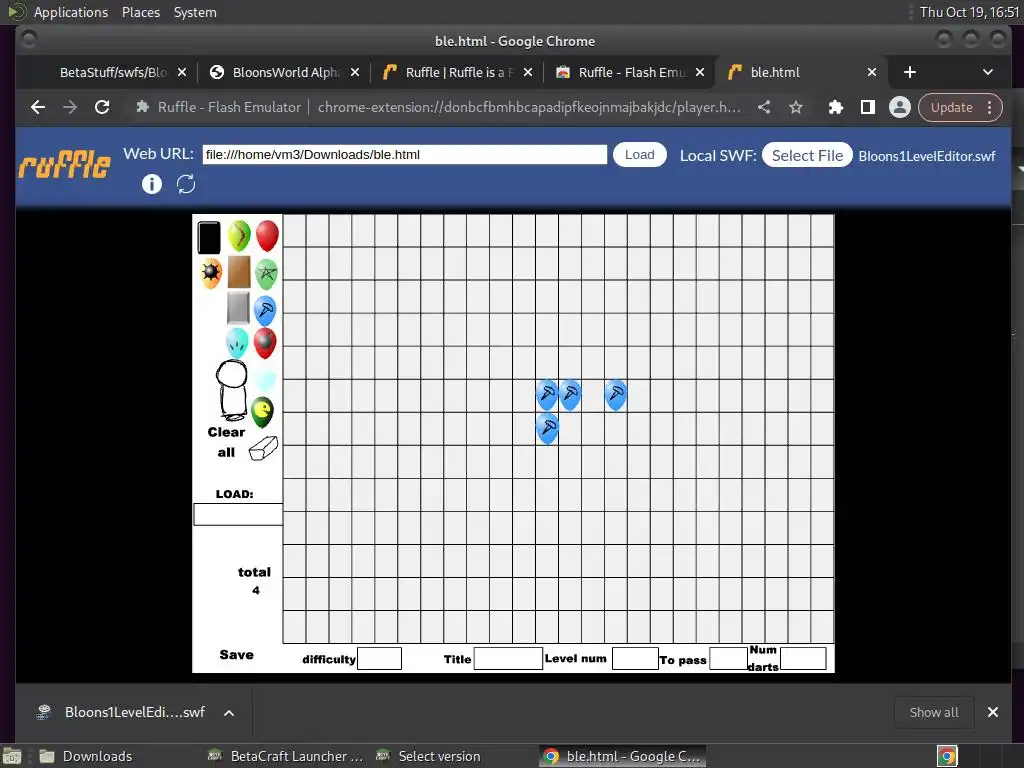This screenshot has width=1024, height=768.
Task: Click the share page icon in address bar
Action: coord(763,107)
